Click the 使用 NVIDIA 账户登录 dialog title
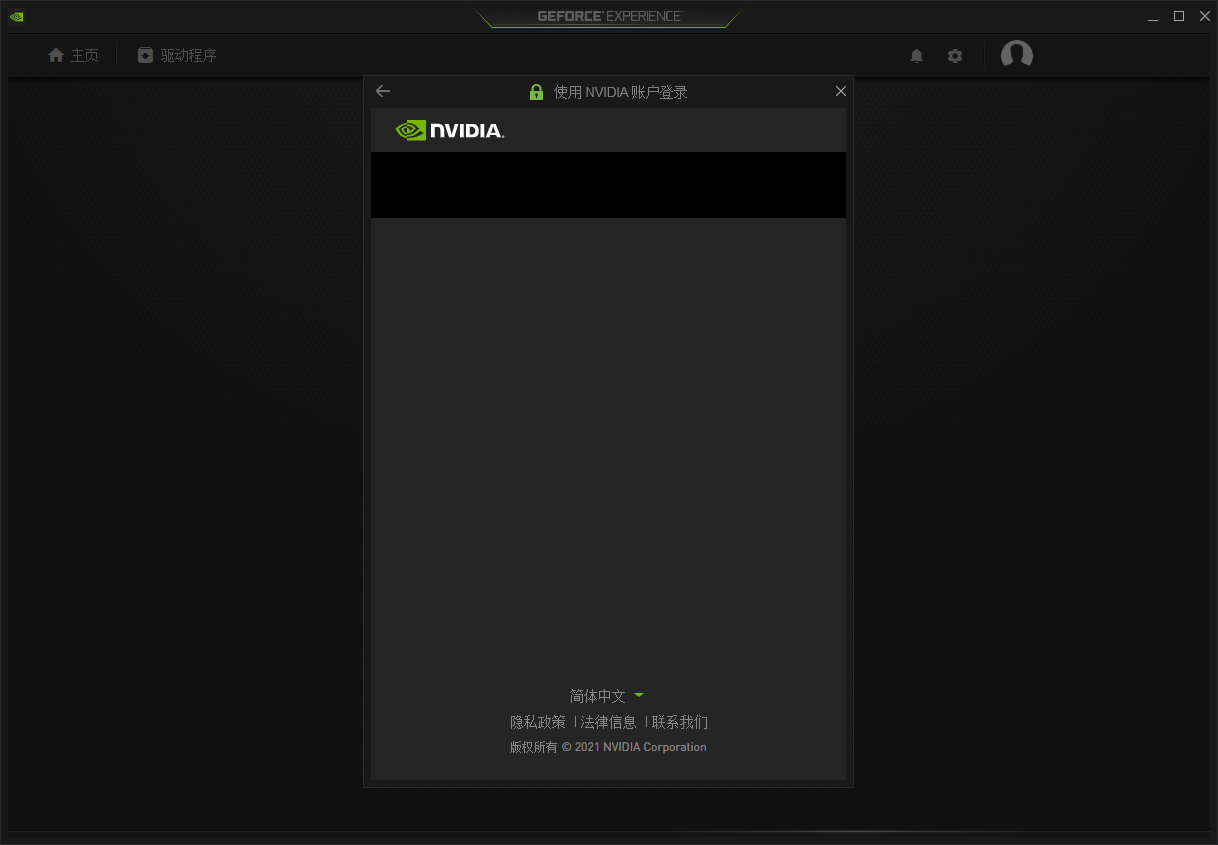Screen dimensions: 1218x845 tap(621, 92)
